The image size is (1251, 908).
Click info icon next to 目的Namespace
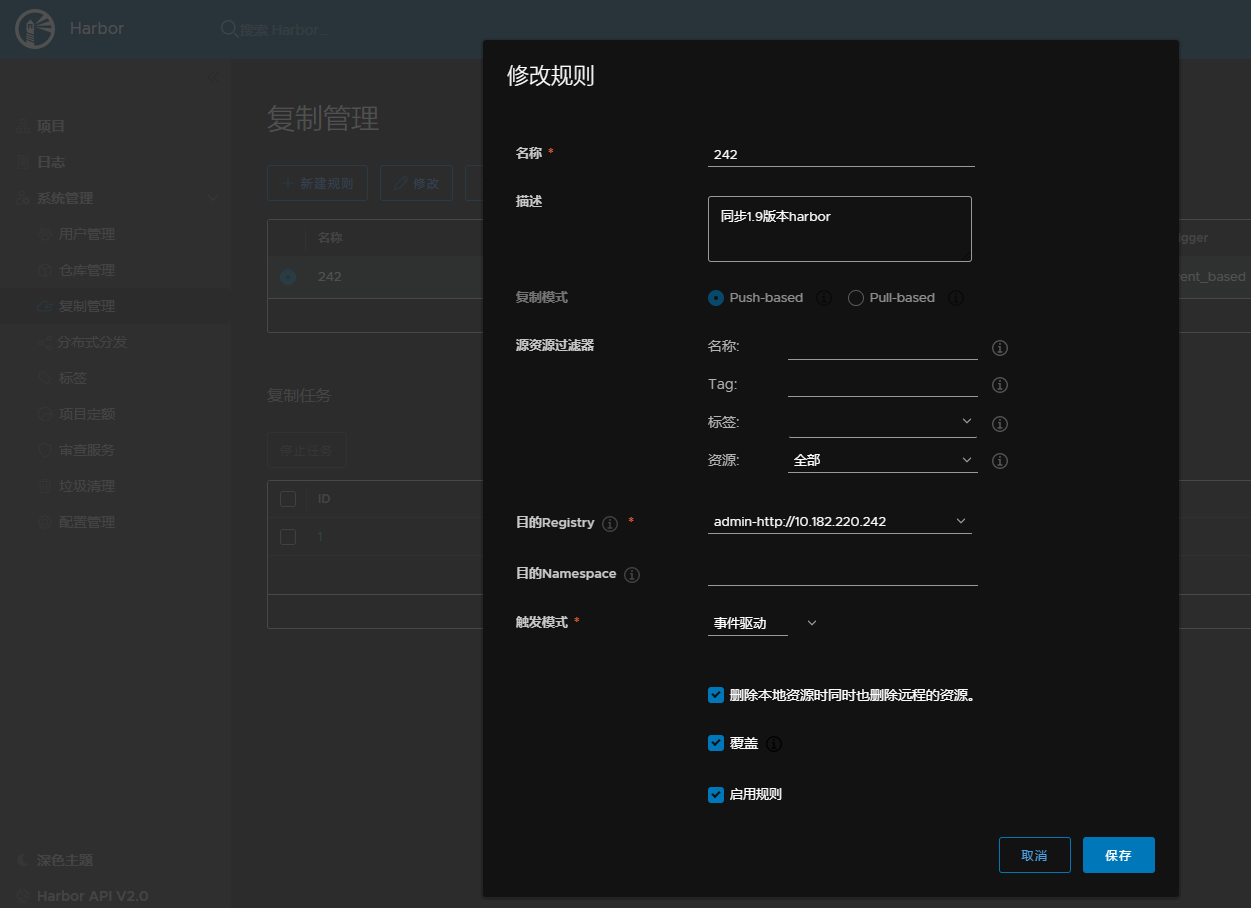[x=631, y=575]
